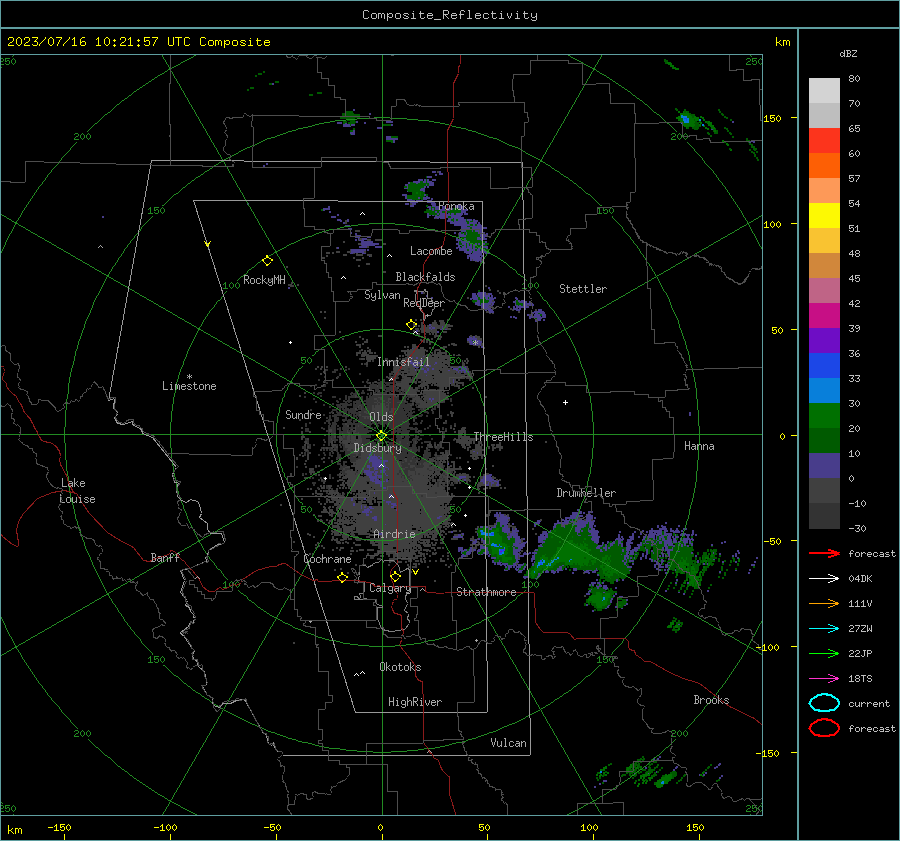
Task: Pick the slate purple 0–10 dBZ swatch
Action: 824,466
